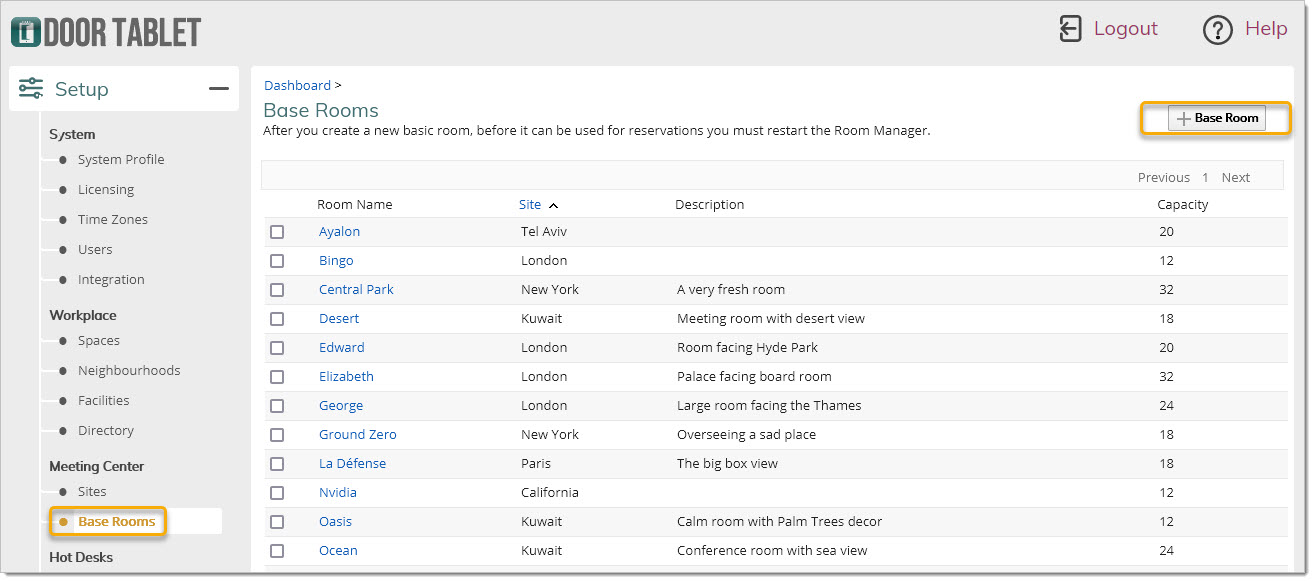Check the box beside La Défense
Image resolution: width=1313 pixels, height=581 pixels.
click(x=277, y=464)
